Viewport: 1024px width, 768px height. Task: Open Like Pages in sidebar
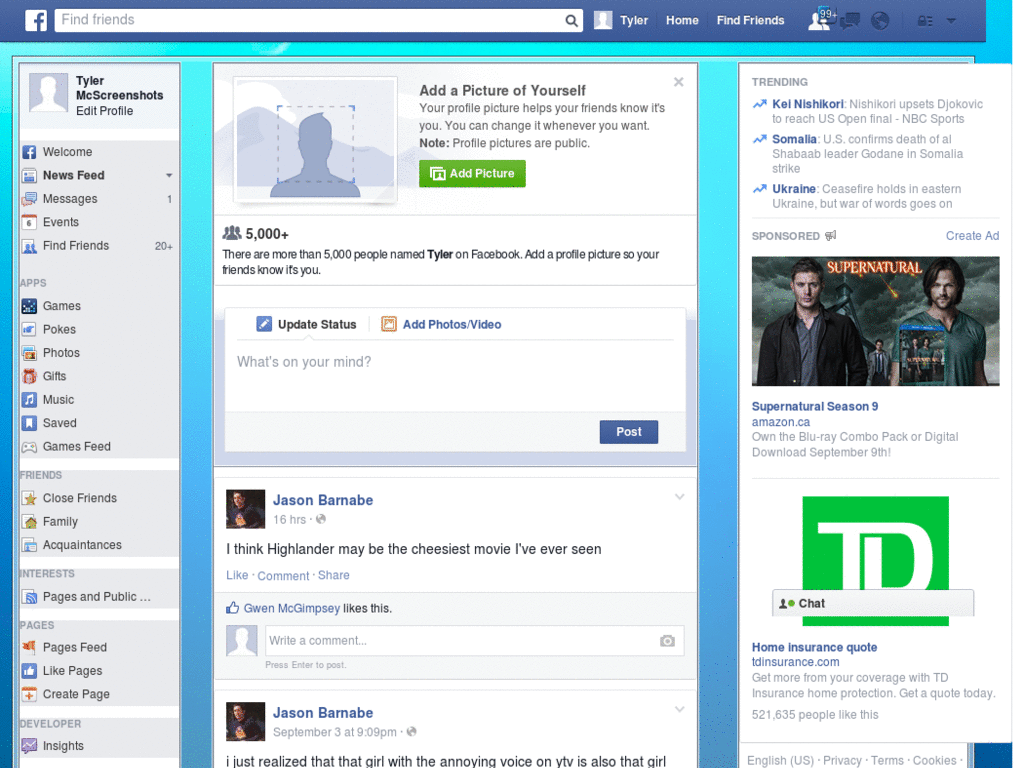pyautogui.click(x=72, y=671)
